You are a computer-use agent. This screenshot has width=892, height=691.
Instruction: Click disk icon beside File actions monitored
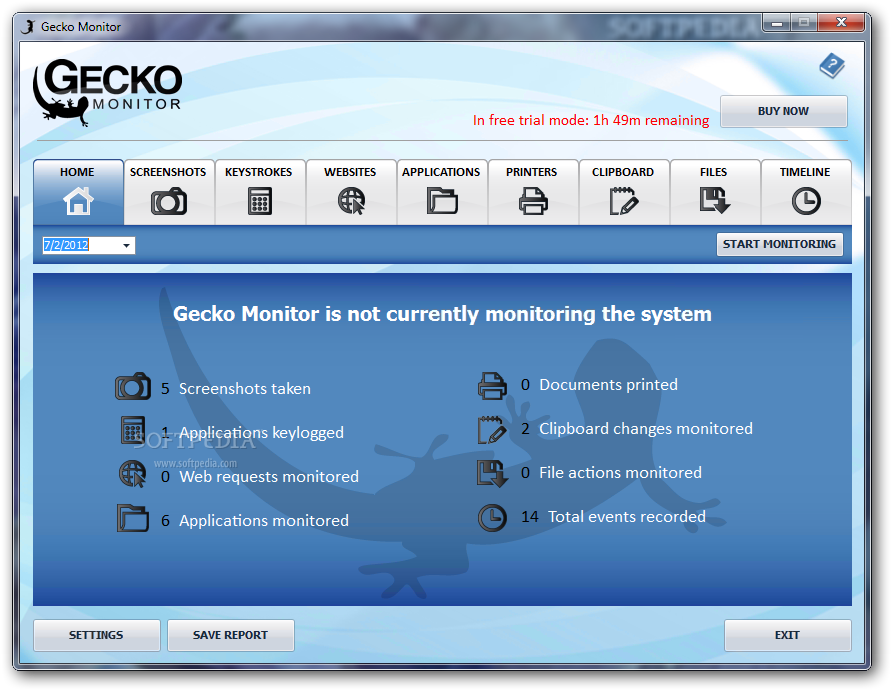[x=492, y=473]
